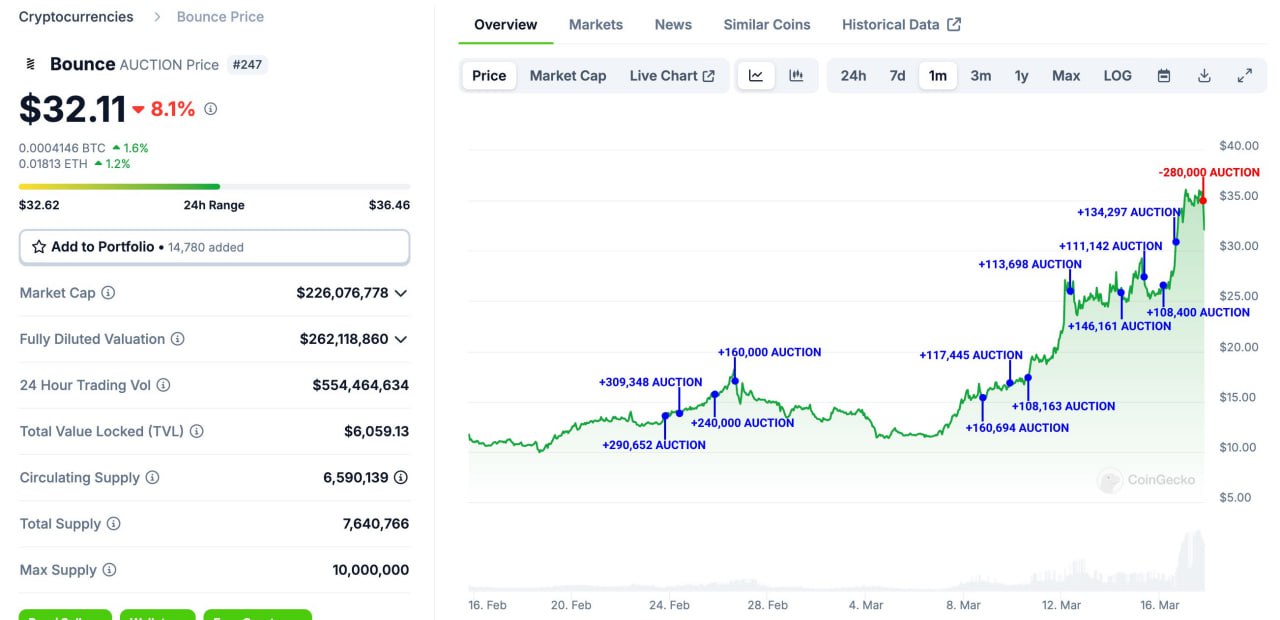Switch to the Similar Coins tab
The width and height of the screenshot is (1280, 620).
click(767, 24)
